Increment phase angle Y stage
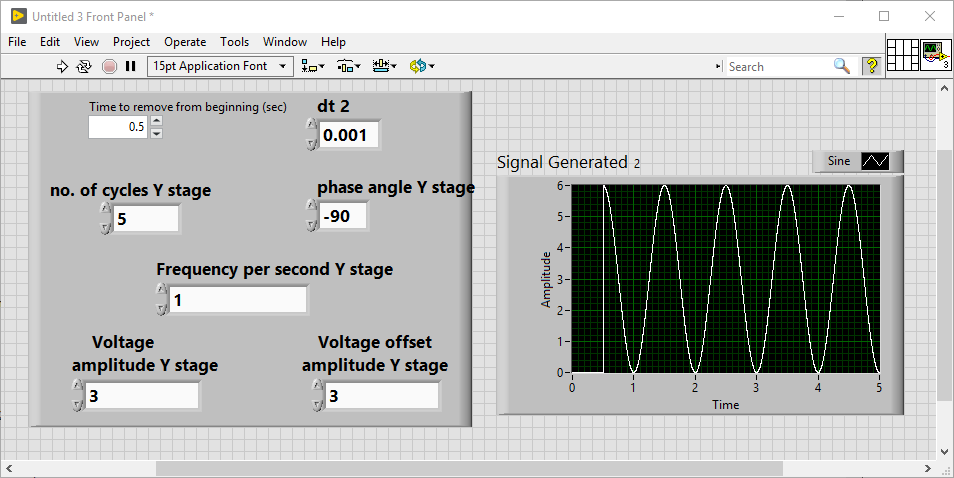The width and height of the screenshot is (954, 478). coord(312,206)
